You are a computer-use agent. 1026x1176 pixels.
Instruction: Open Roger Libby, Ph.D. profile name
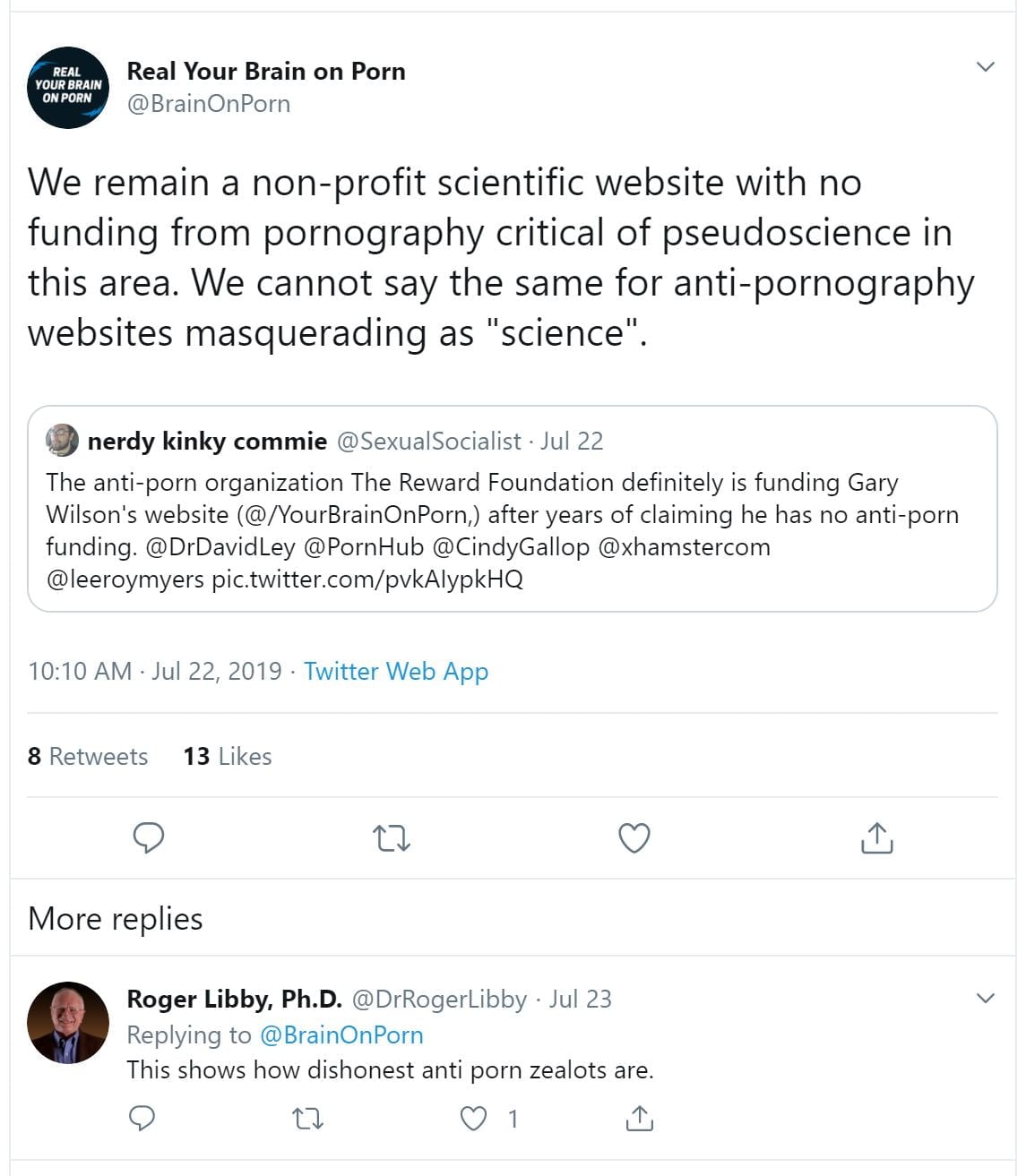point(234,999)
